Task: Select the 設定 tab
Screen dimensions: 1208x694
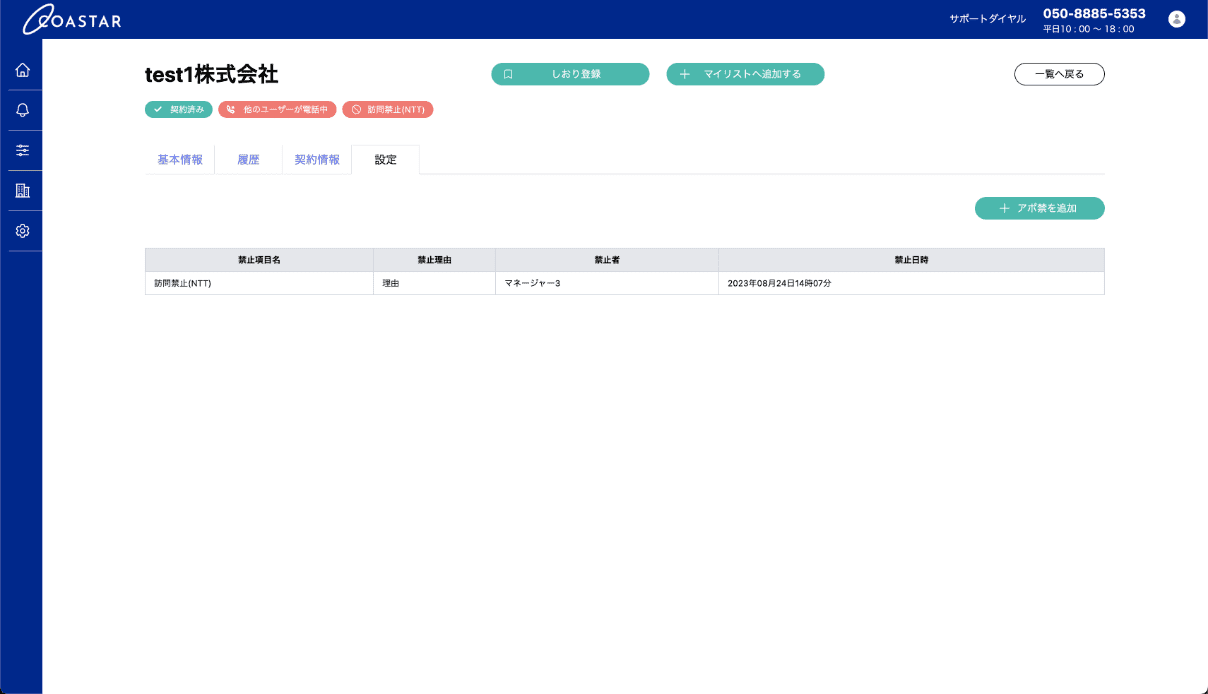Action: click(x=385, y=160)
